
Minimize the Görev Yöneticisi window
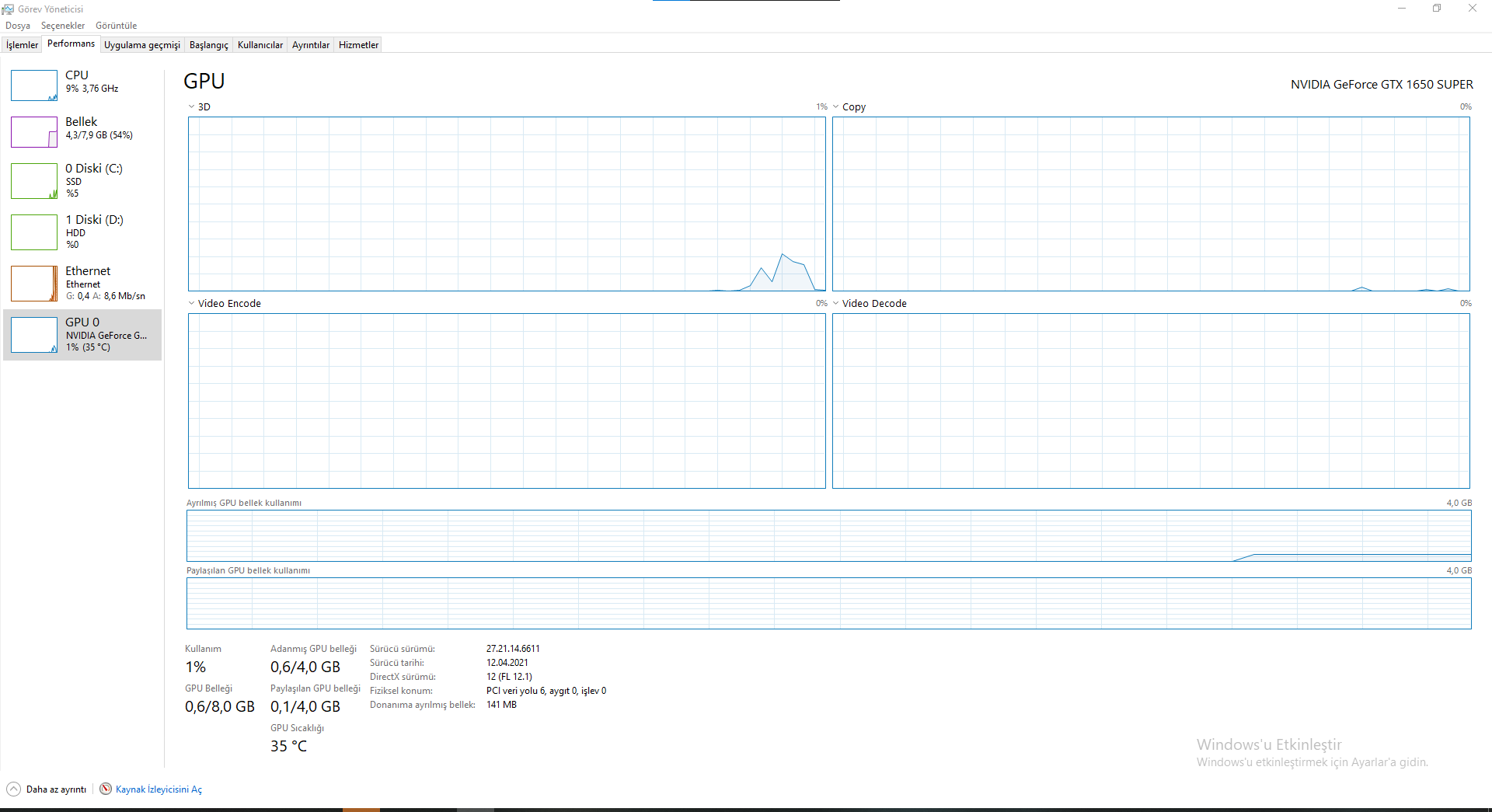coord(1402,9)
